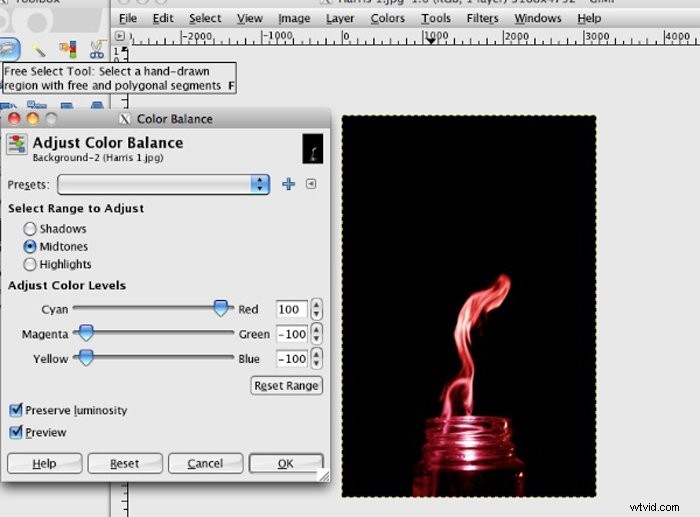Image resolution: width=700 pixels, height=517 pixels.
Task: Click the Color Balance tool icon in dialog header
Action: coord(17,146)
